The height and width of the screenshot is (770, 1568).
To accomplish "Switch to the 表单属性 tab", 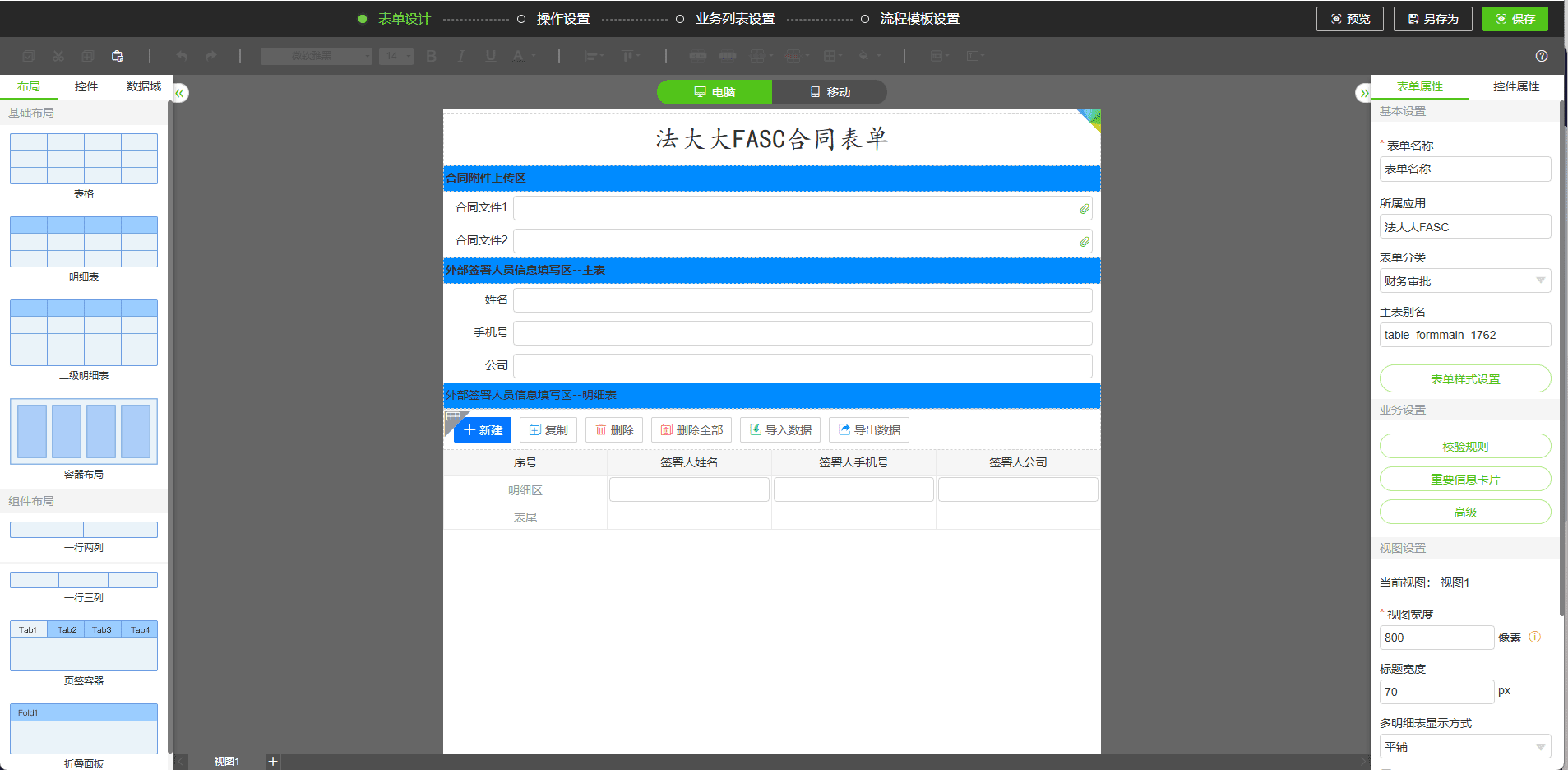I will (1420, 86).
